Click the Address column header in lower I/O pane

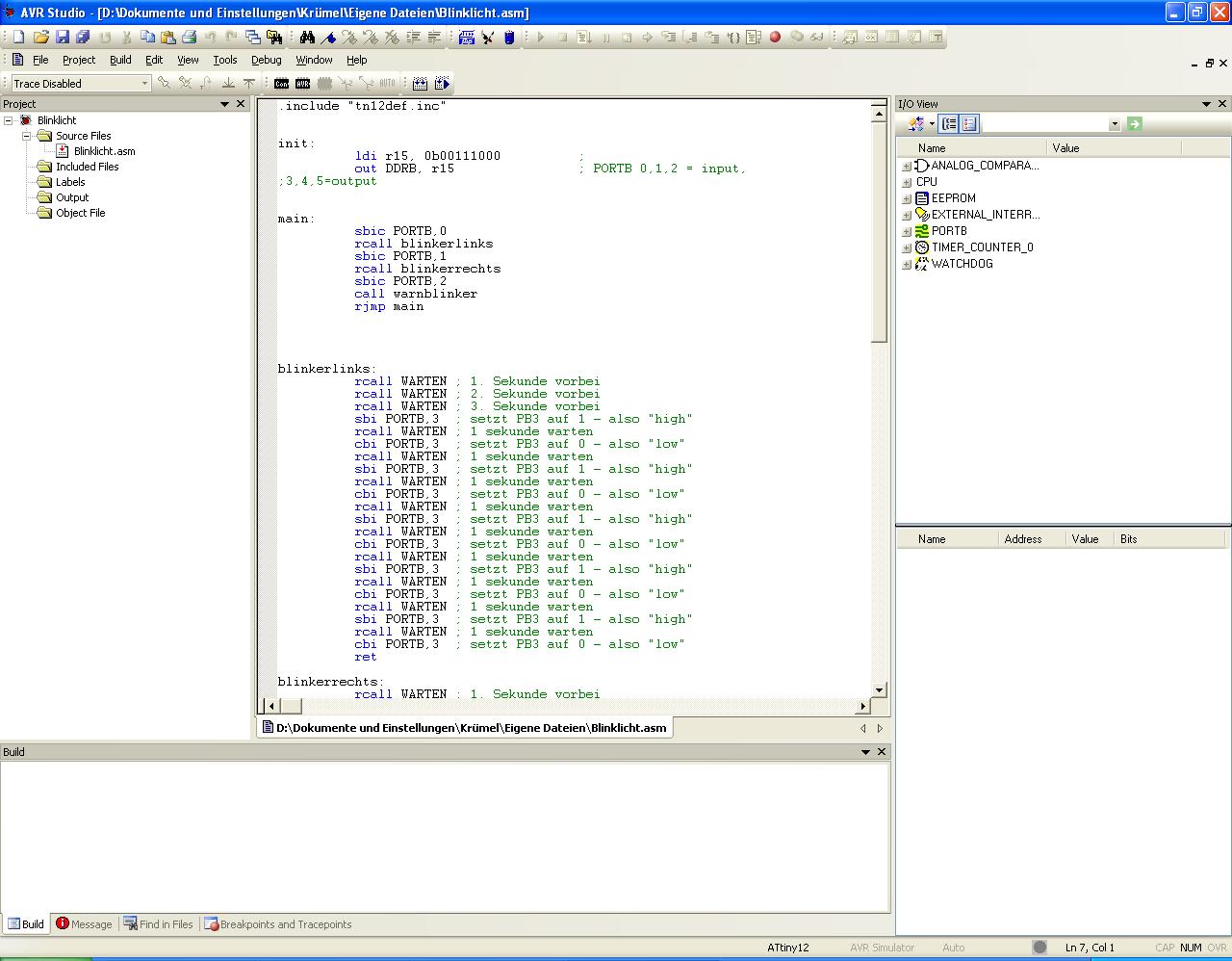(x=1032, y=539)
